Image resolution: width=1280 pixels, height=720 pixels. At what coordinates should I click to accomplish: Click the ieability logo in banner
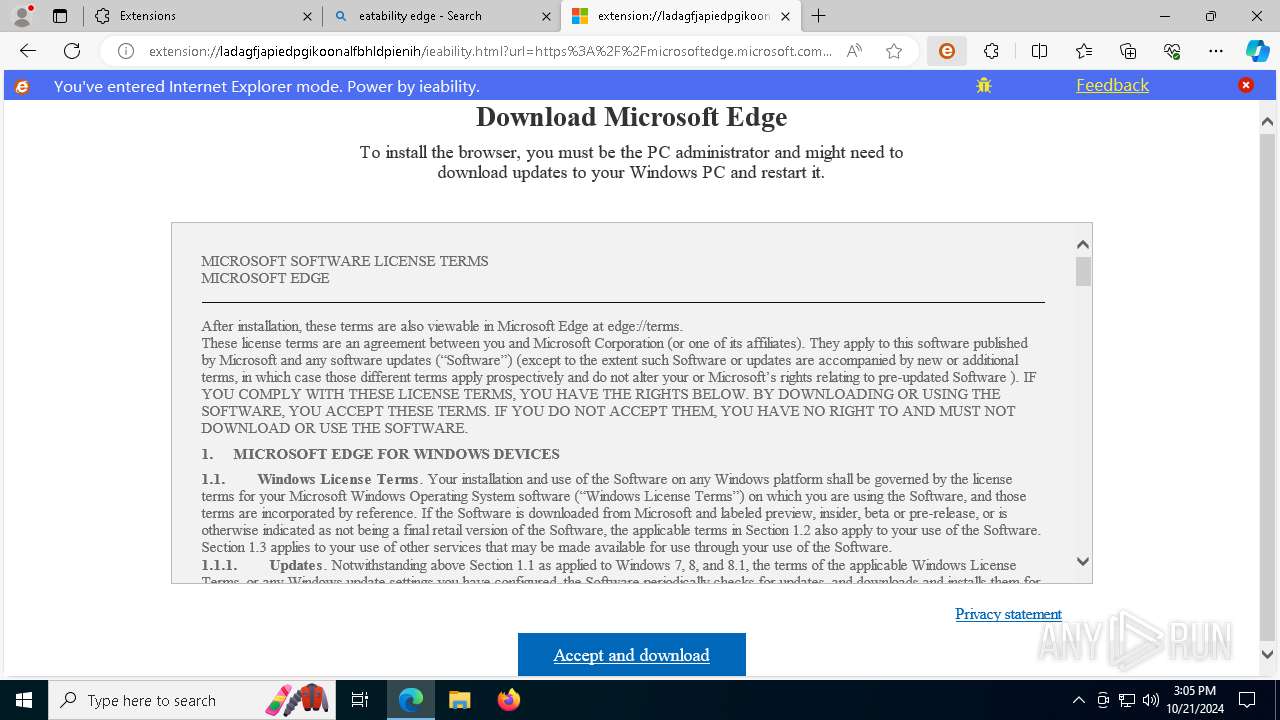tap(22, 86)
